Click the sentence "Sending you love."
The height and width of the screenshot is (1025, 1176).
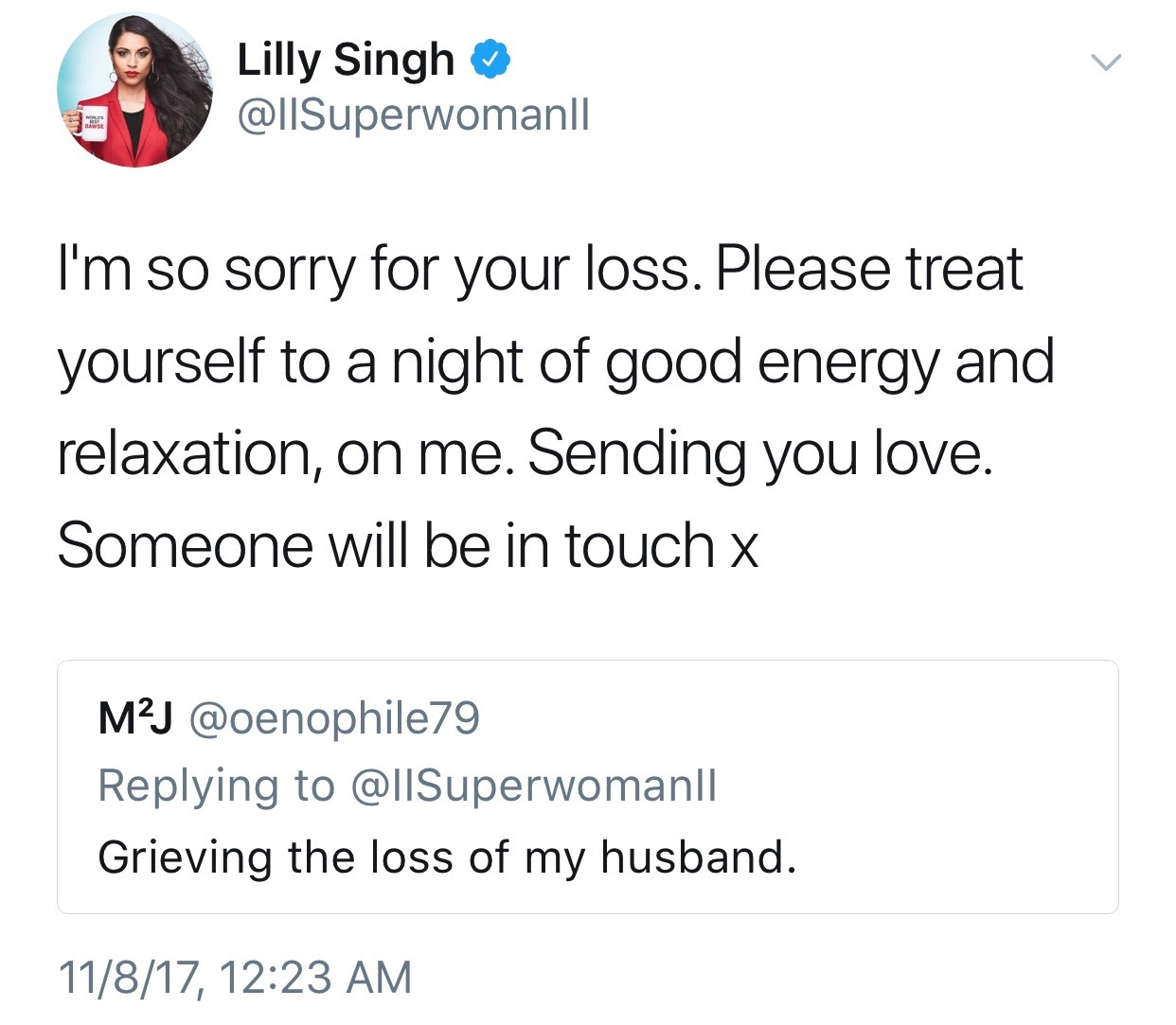760,454
